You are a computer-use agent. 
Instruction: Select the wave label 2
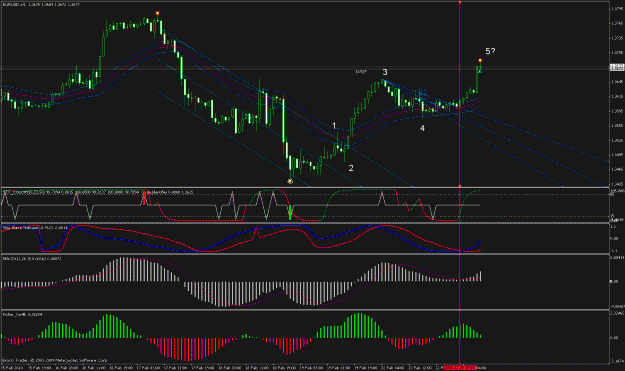[x=351, y=168]
